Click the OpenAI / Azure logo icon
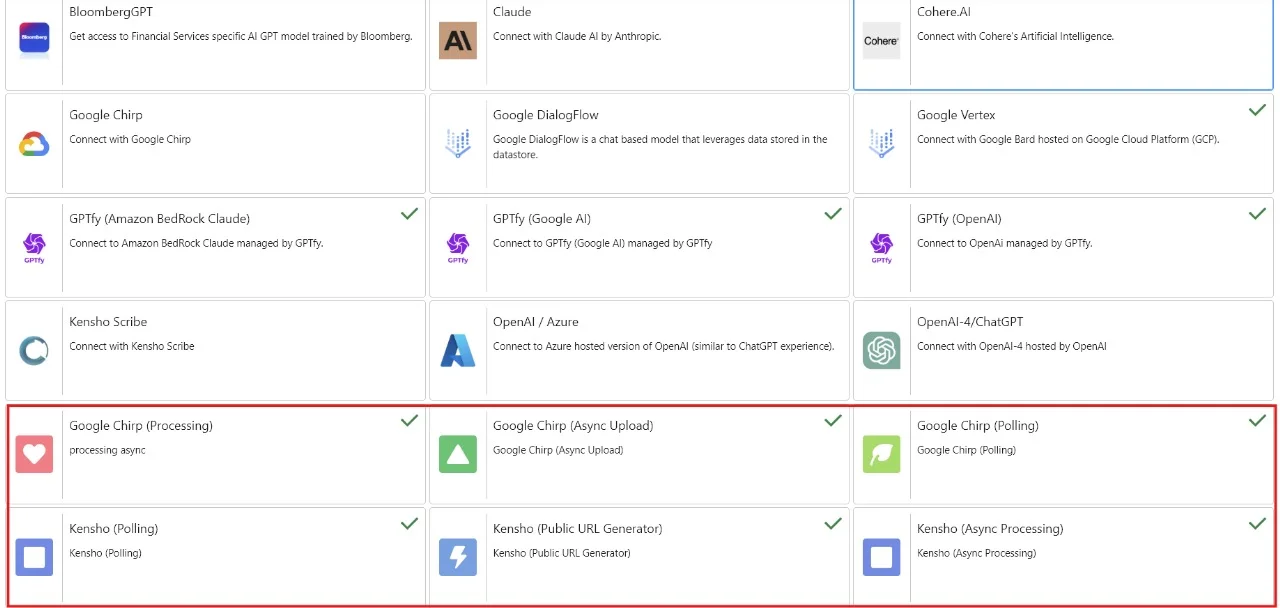 click(x=458, y=351)
